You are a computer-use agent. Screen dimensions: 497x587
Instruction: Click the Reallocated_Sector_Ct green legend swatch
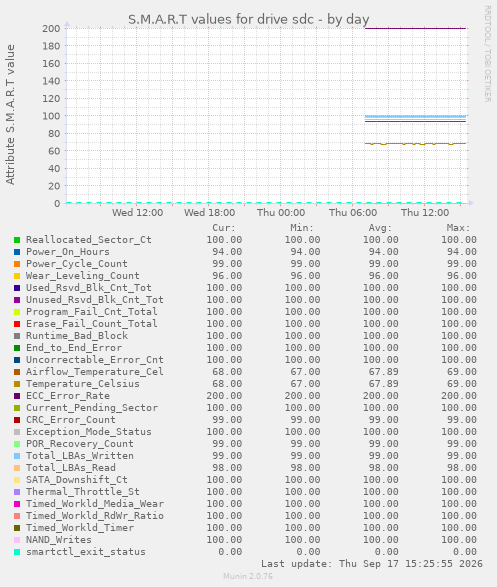[x=17, y=240]
